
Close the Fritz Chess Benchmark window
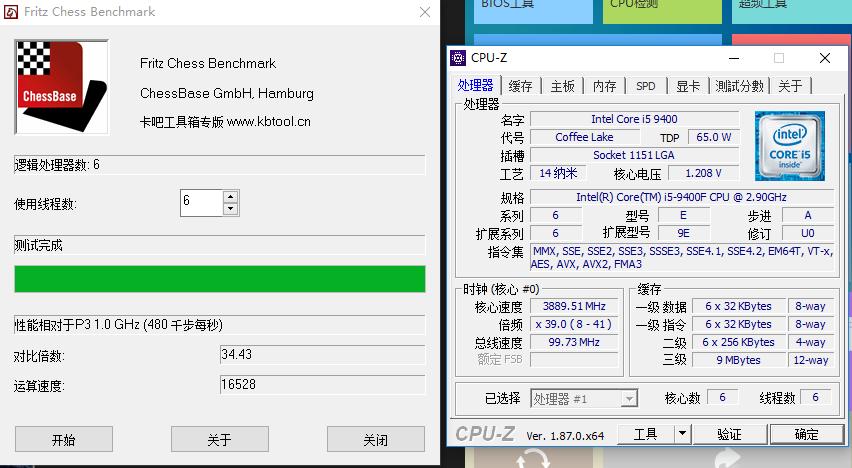coord(425,12)
